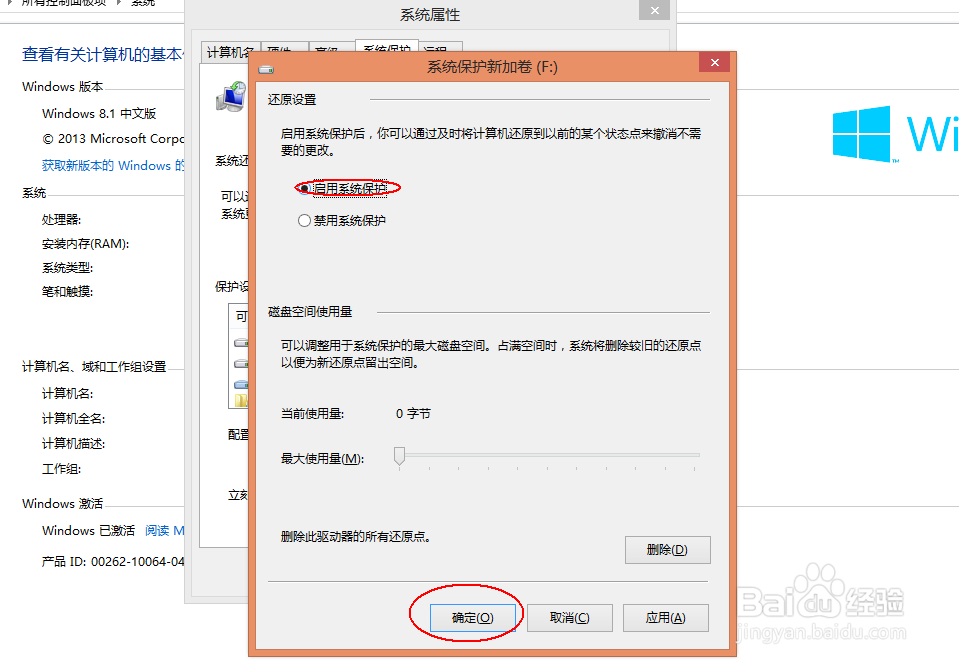959x665 pixels.
Task: Click the 应用 button
Action: pyautogui.click(x=665, y=617)
